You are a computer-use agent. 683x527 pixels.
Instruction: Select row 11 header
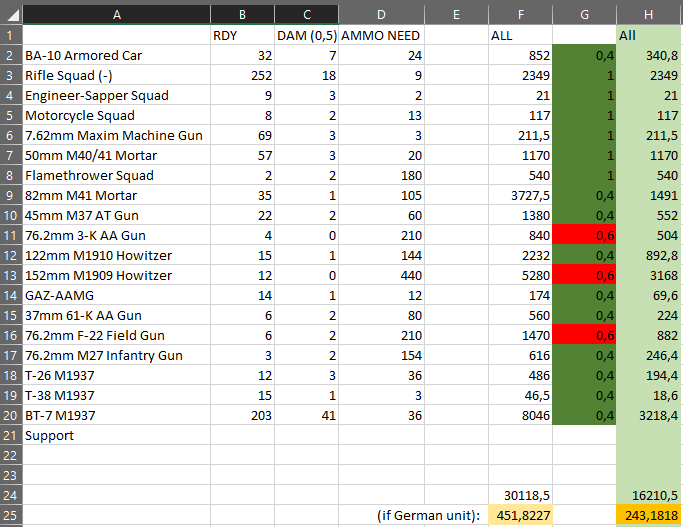pyautogui.click(x=11, y=235)
